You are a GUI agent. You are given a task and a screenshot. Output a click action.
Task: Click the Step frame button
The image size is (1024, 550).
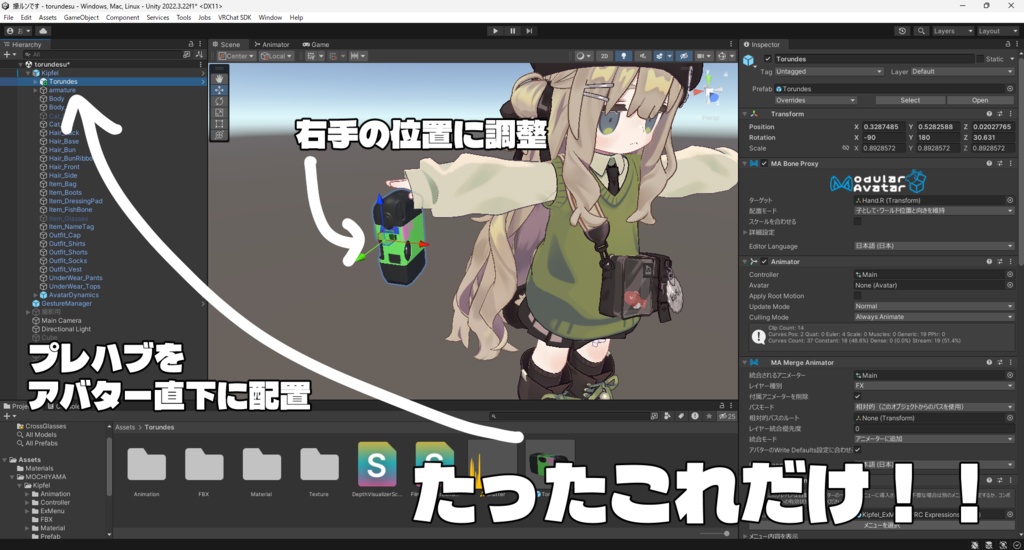point(529,31)
